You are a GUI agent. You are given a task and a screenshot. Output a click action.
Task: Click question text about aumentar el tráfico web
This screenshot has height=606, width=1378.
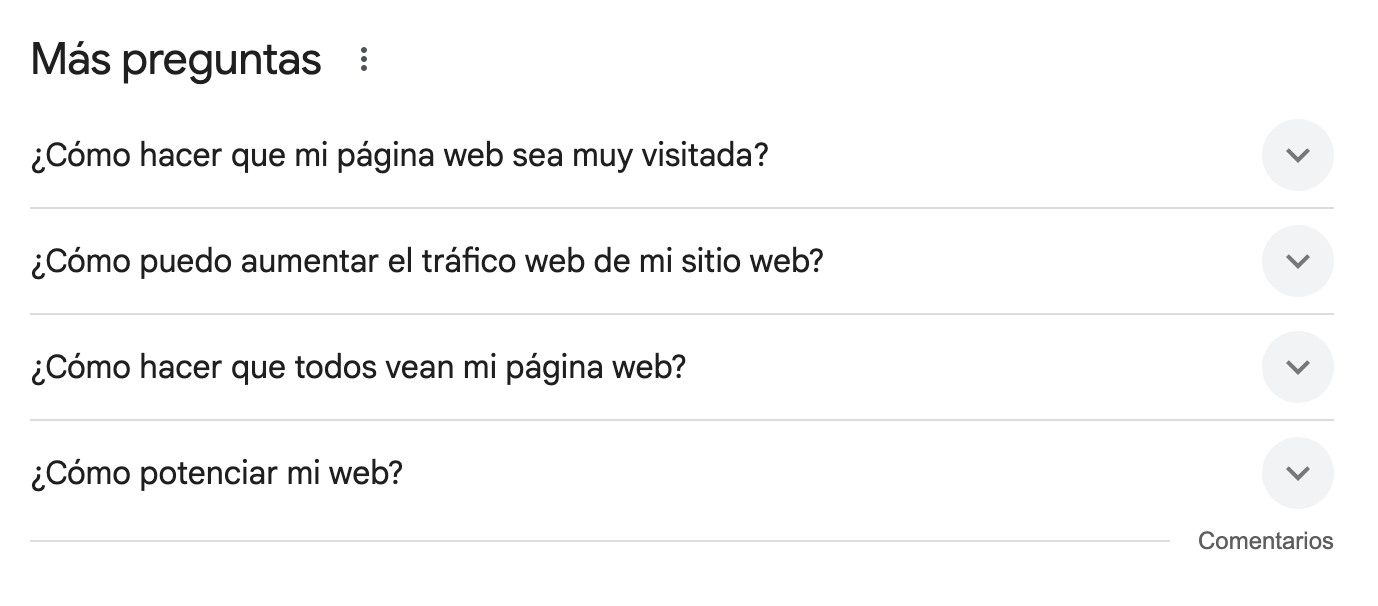click(427, 262)
